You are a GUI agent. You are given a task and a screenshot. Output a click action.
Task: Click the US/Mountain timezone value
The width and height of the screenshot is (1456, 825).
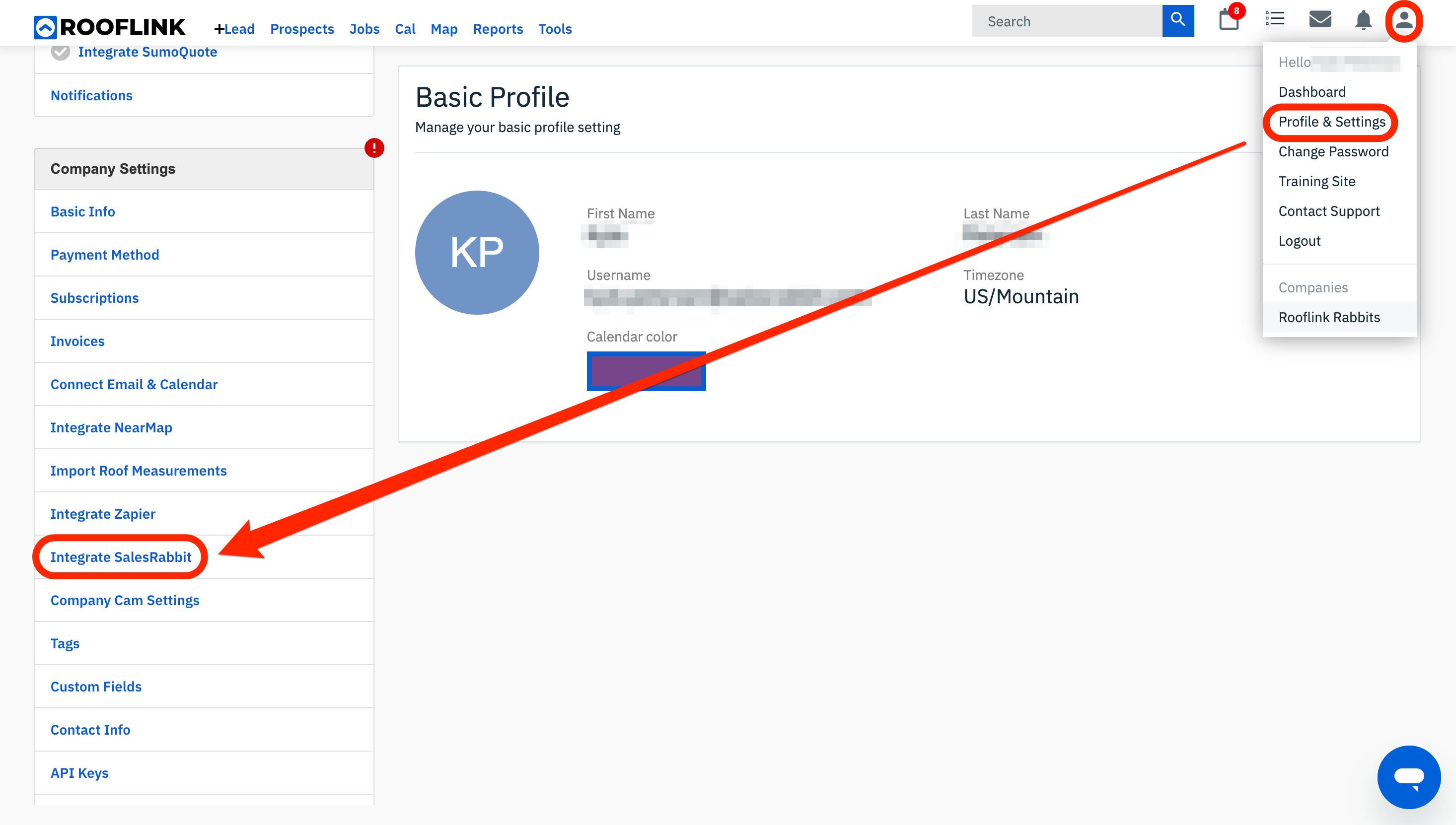1020,296
